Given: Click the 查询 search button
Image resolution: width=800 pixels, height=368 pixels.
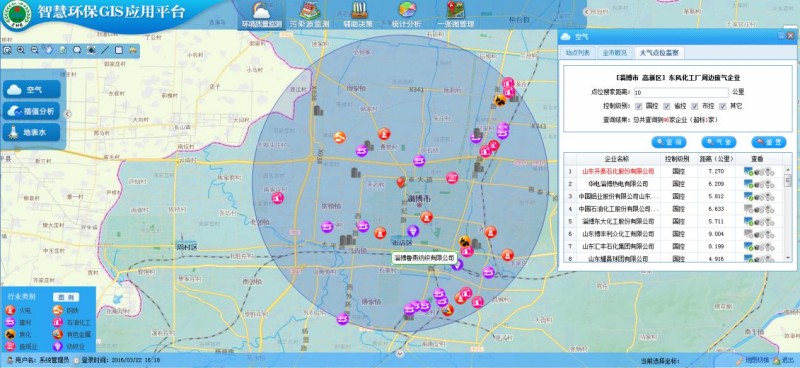Looking at the screenshot, I should point(668,142).
